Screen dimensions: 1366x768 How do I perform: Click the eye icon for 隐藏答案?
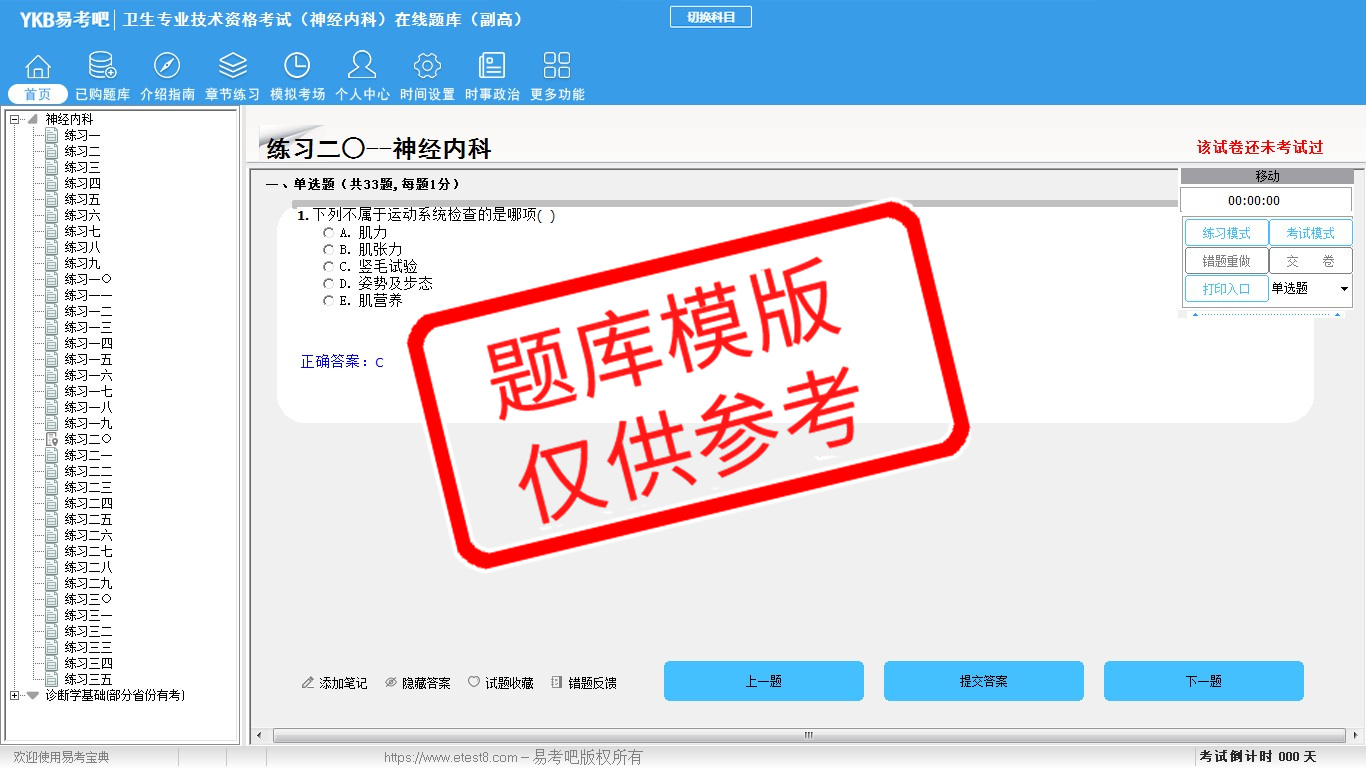point(391,683)
